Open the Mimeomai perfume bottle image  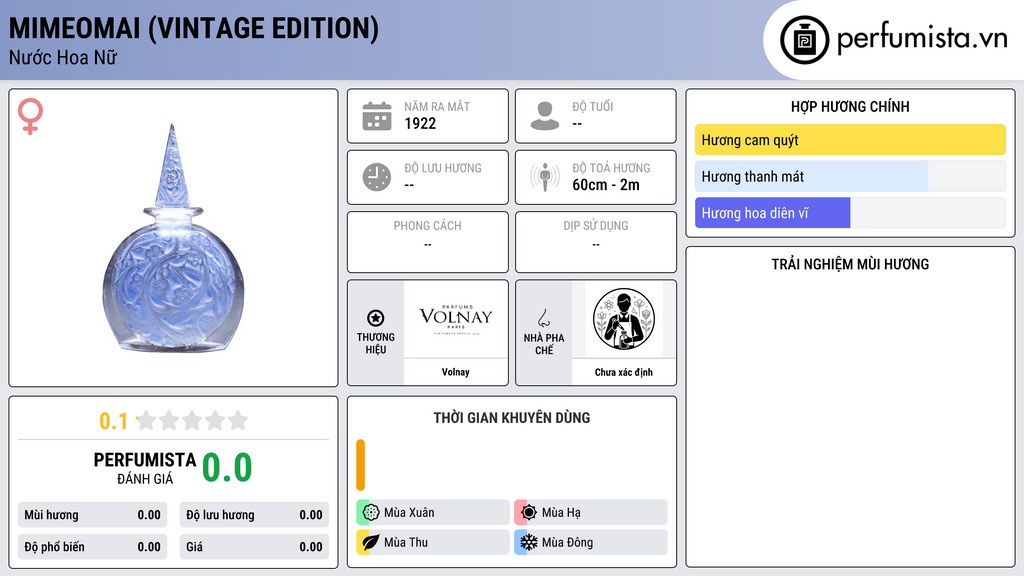(x=173, y=239)
